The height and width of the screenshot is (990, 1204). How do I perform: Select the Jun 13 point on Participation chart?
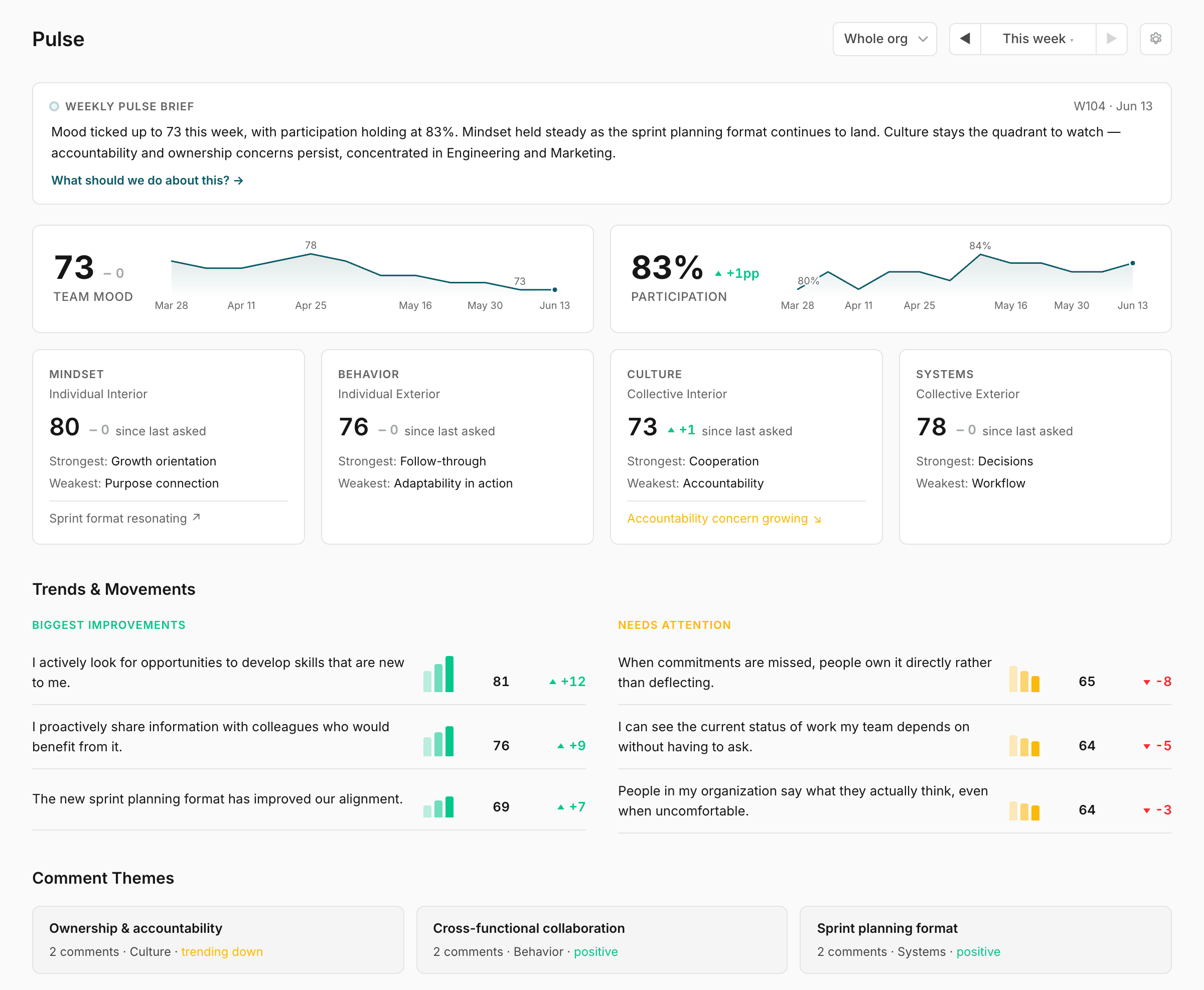[x=1132, y=263]
